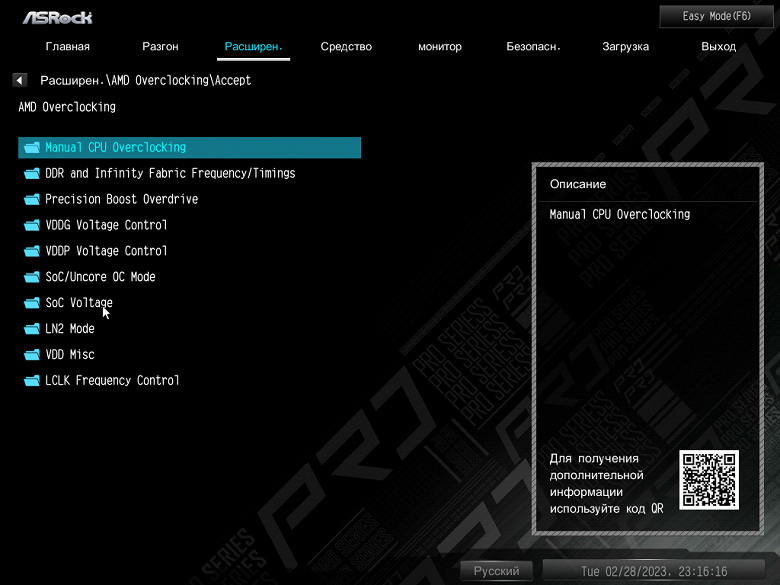Click the QR code in description panel
780x585 pixels.
click(x=709, y=480)
